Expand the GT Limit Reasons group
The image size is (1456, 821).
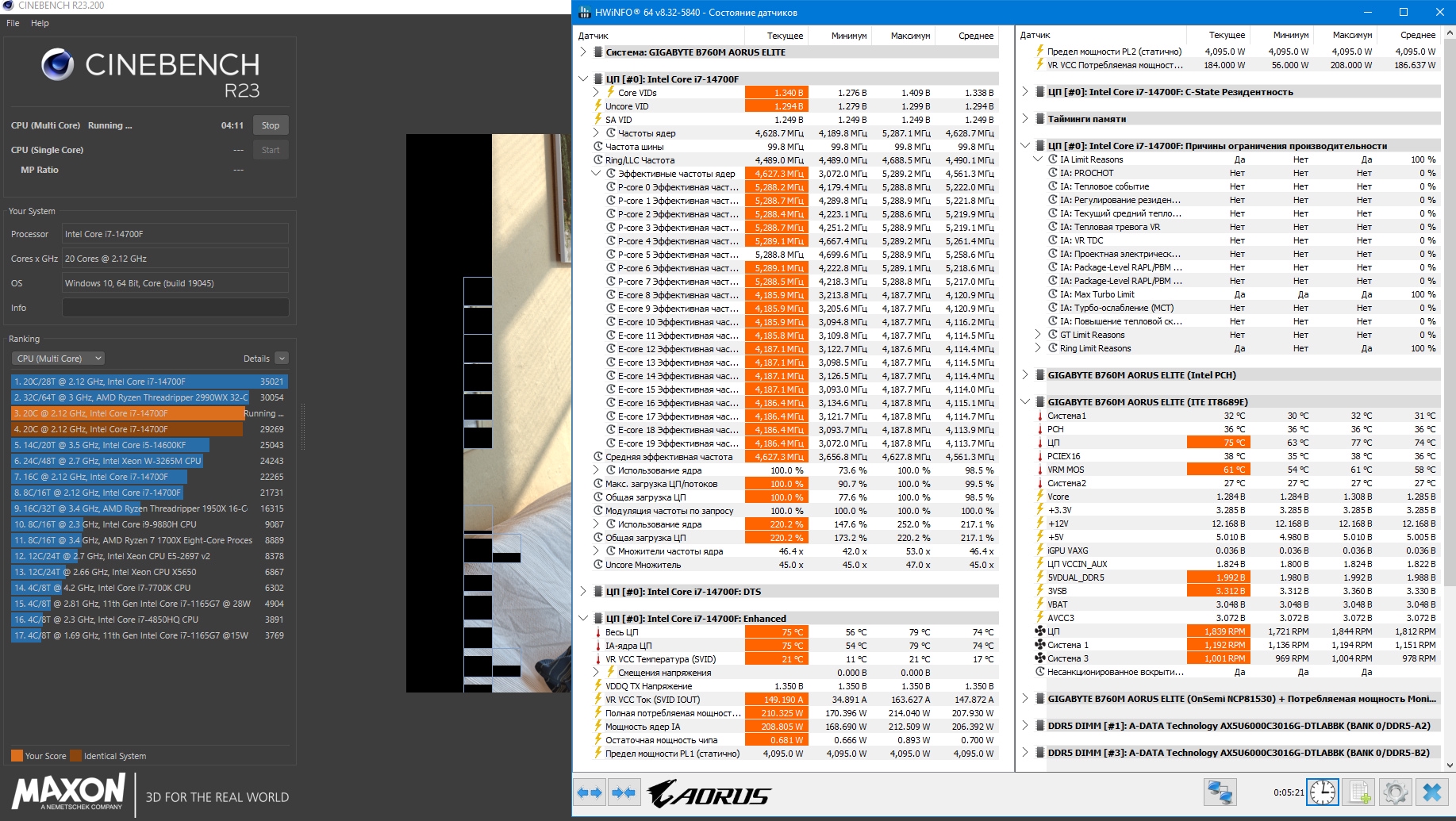click(x=1038, y=335)
